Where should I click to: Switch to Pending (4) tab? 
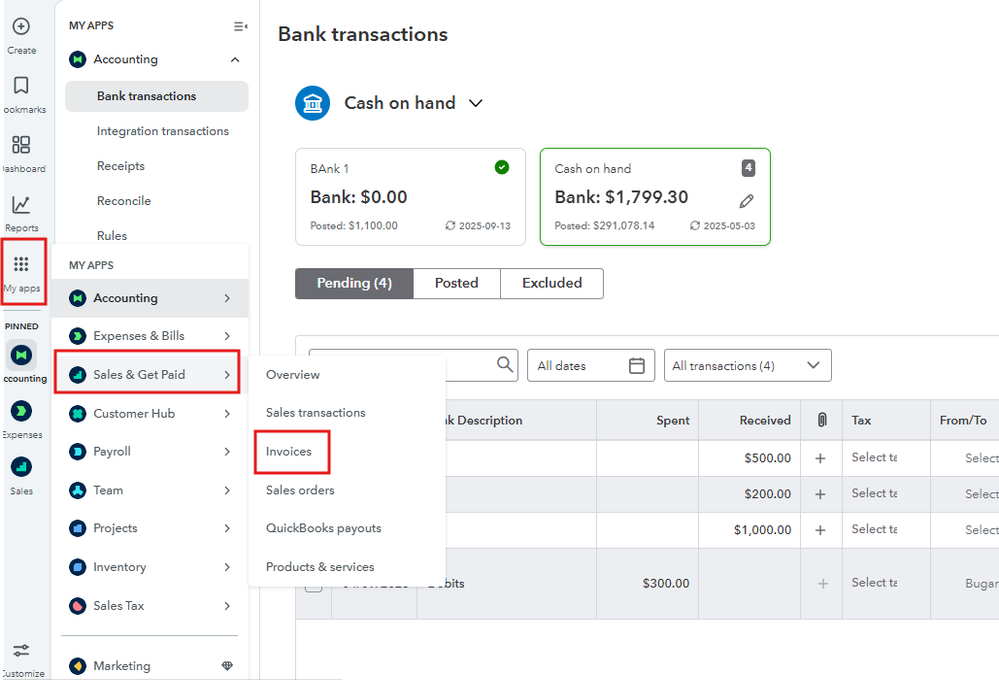(354, 284)
